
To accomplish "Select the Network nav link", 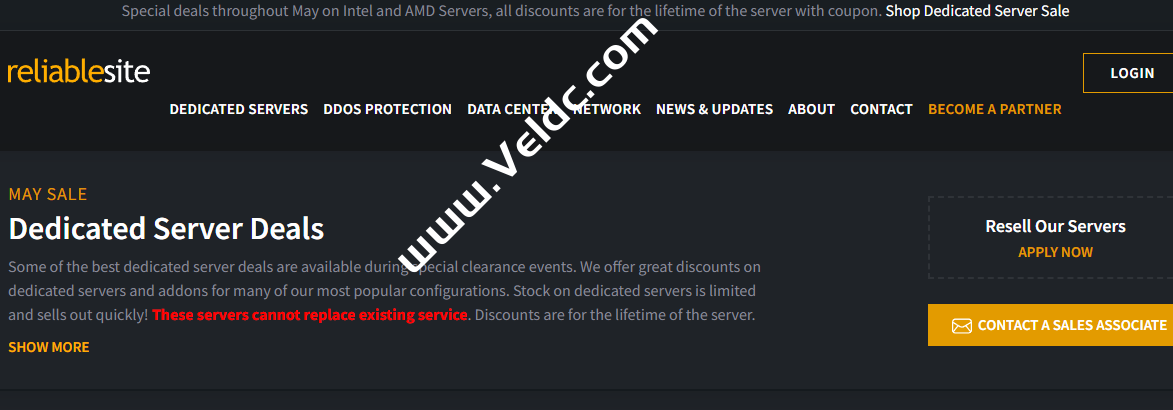I will (x=607, y=109).
